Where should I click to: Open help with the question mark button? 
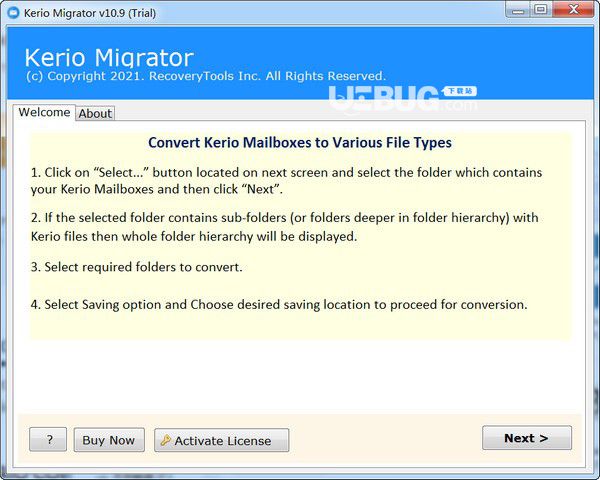[x=48, y=439]
